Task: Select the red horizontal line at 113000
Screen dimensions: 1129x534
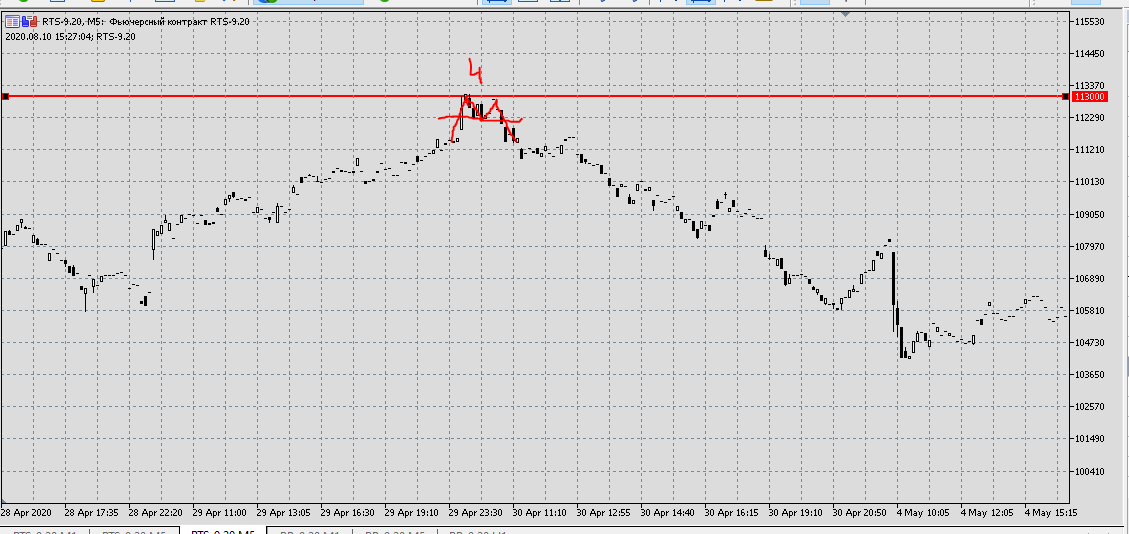Action: (x=535, y=96)
